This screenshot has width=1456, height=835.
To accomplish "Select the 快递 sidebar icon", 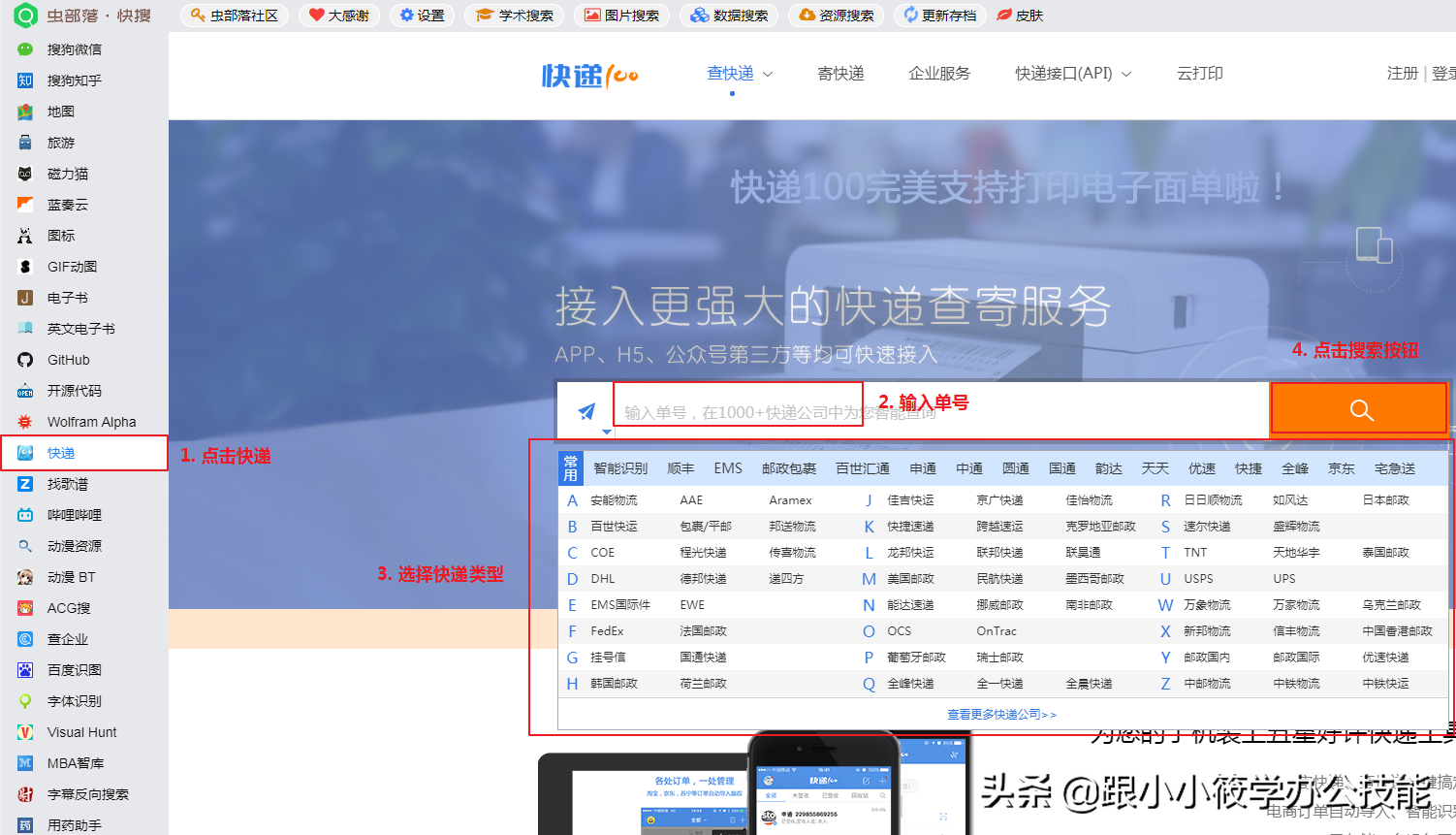I will pos(25,453).
